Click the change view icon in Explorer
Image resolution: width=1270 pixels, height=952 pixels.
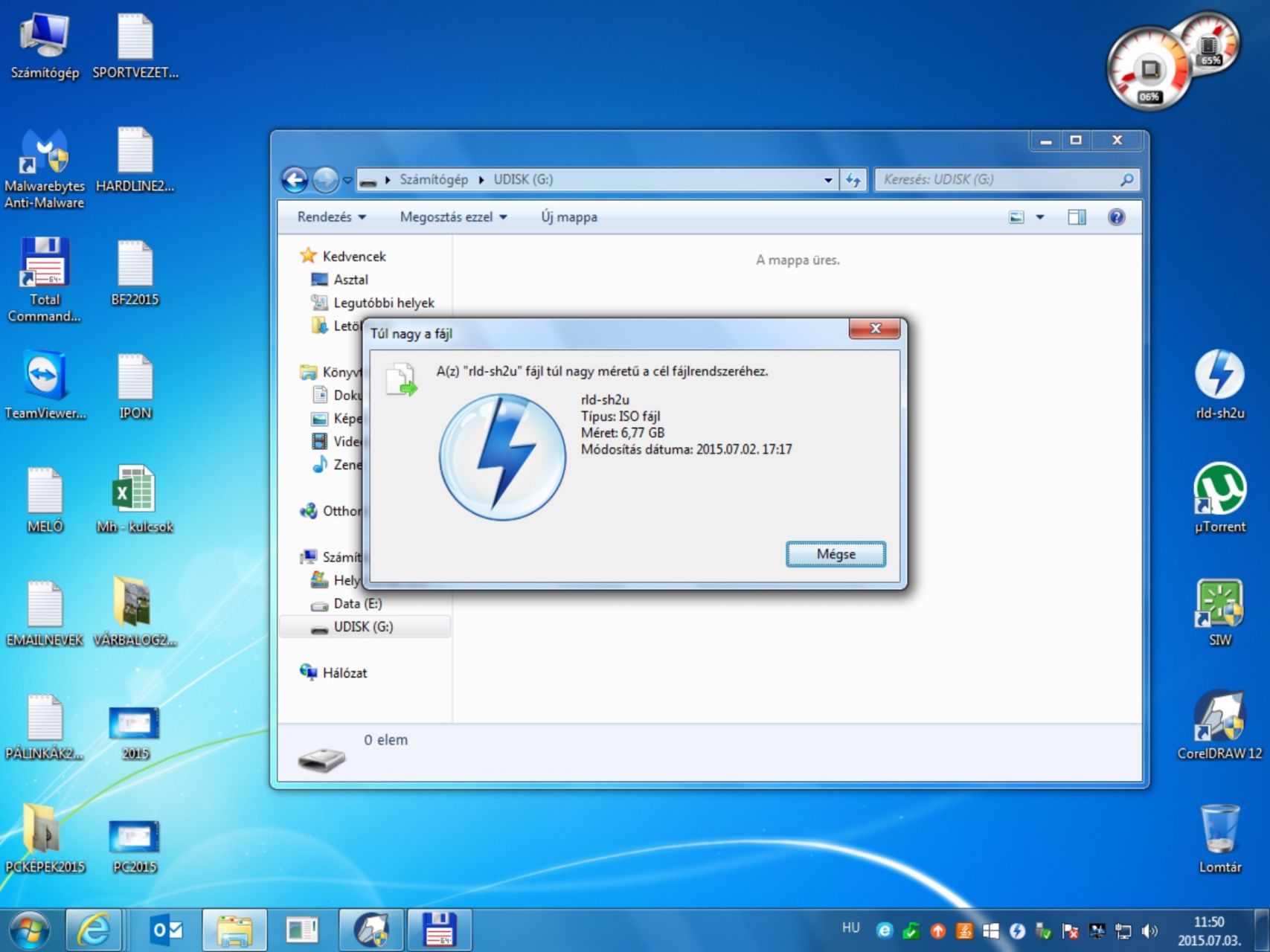click(1016, 217)
